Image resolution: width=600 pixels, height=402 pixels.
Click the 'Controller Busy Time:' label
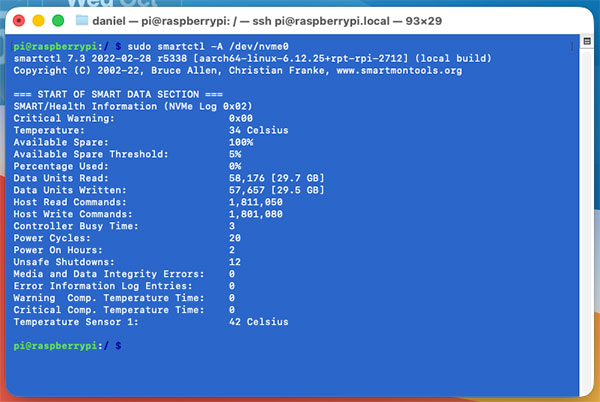76,226
